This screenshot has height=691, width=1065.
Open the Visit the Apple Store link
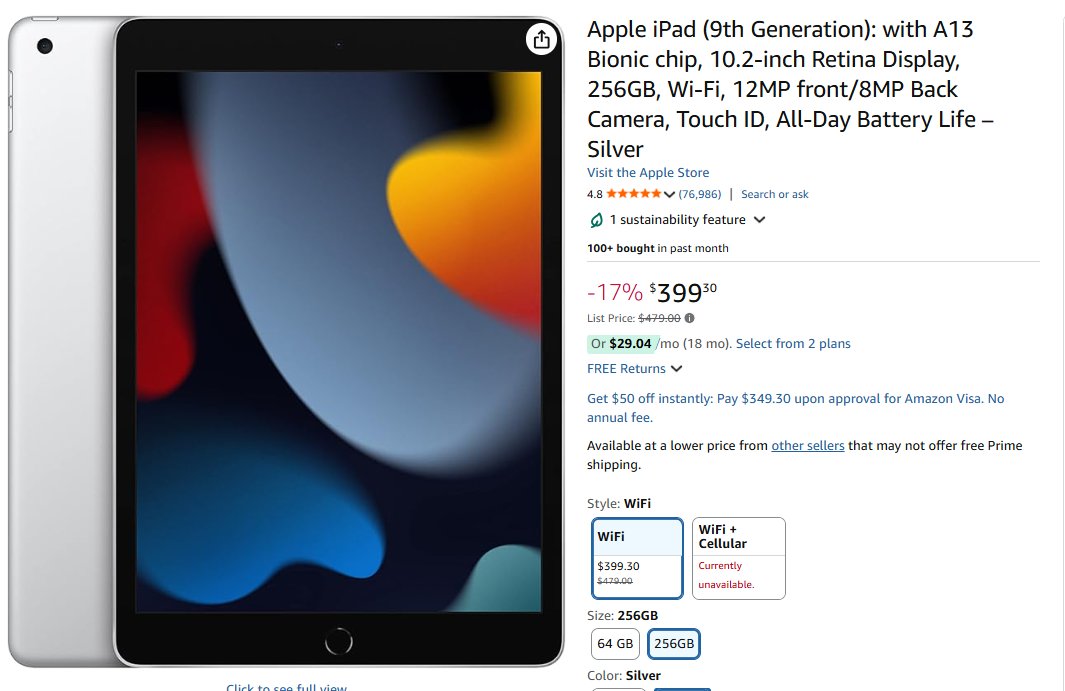648,173
